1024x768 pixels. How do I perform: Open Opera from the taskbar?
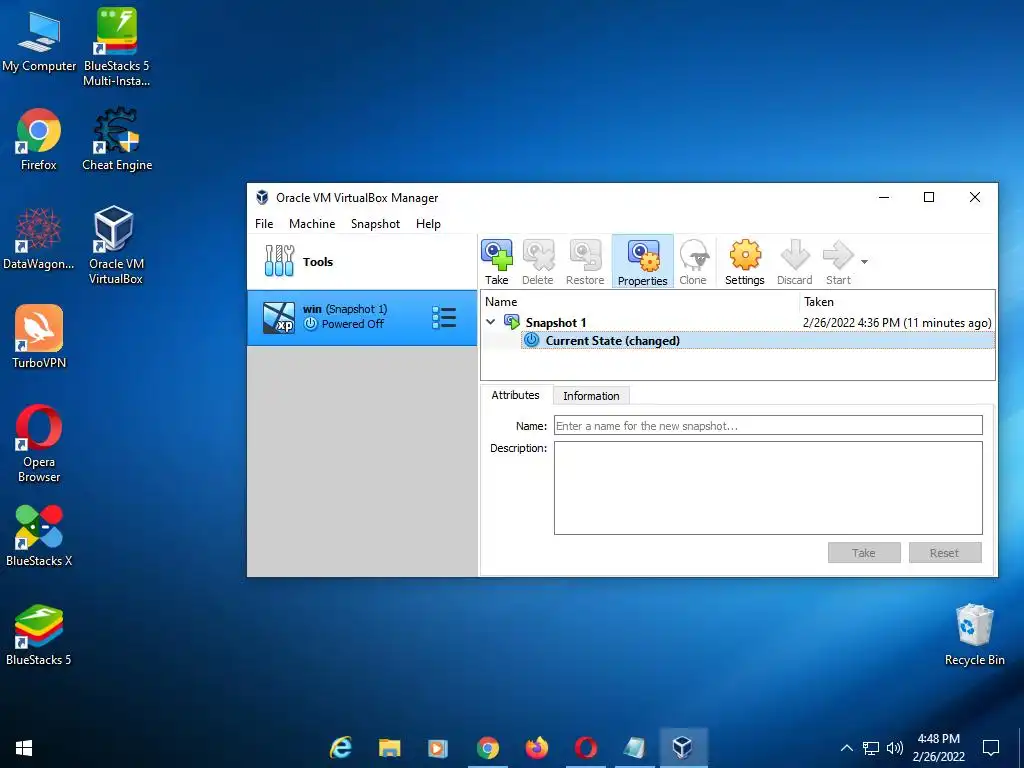585,748
